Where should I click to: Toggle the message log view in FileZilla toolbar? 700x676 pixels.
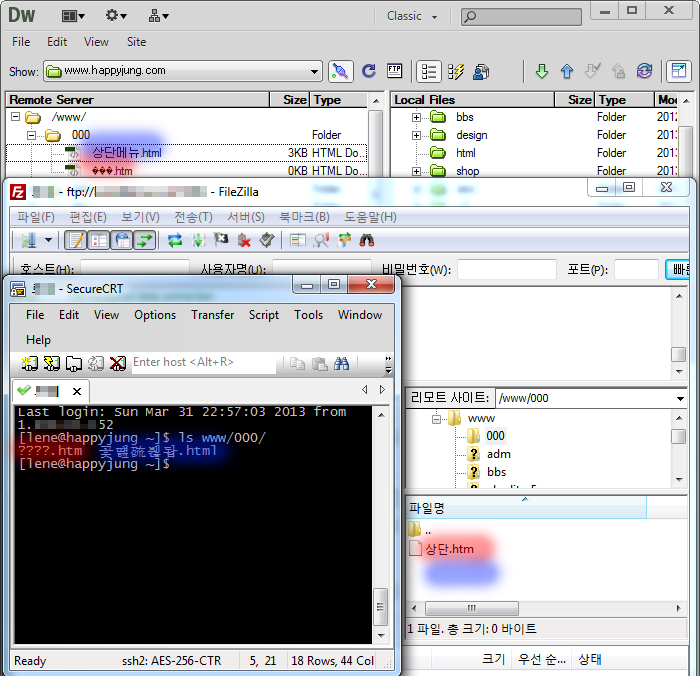coord(75,240)
